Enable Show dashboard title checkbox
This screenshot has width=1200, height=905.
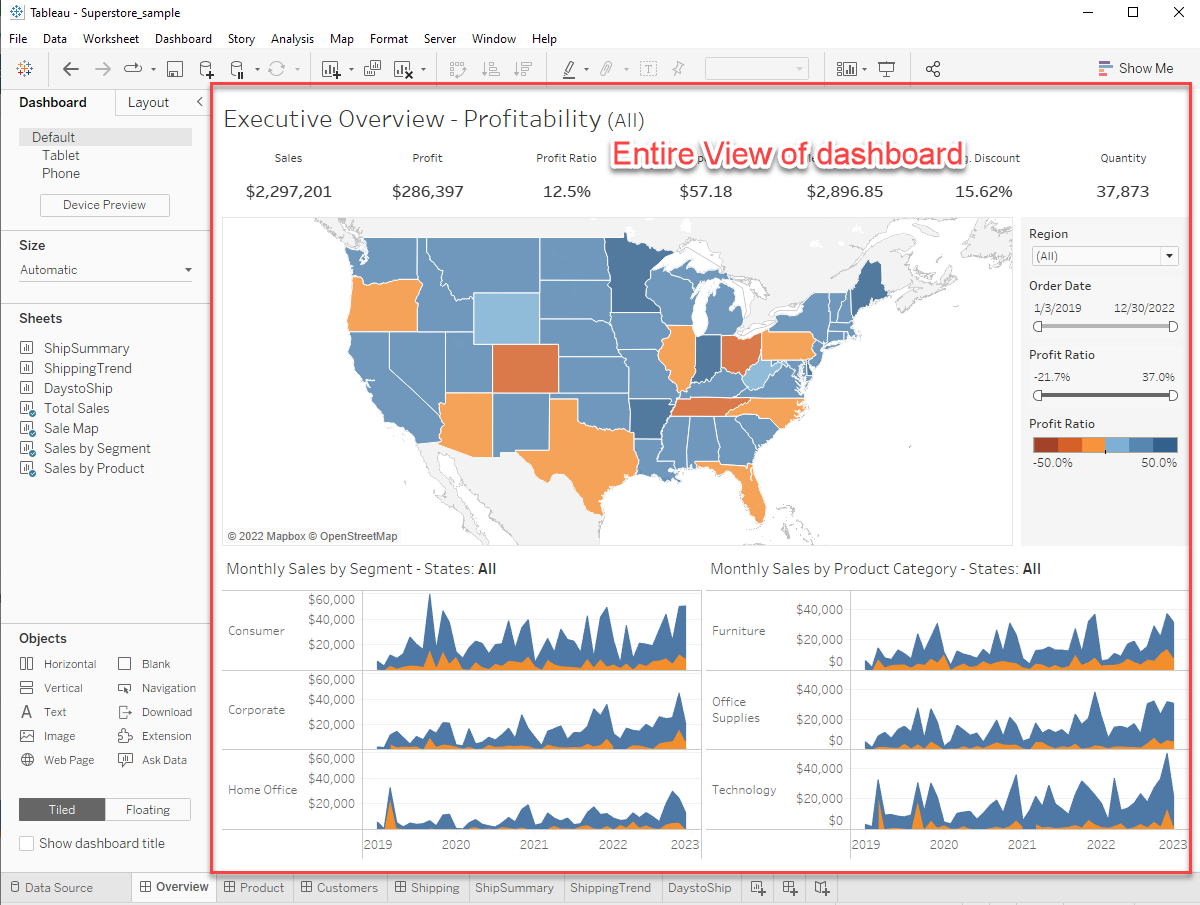27,843
